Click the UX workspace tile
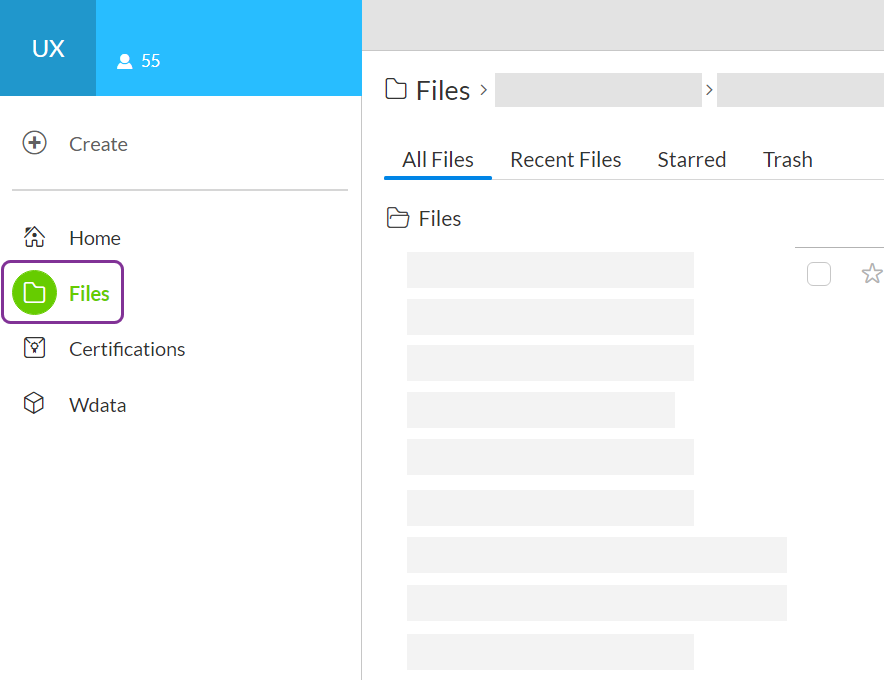Screen dimensions: 884x680 (48, 48)
